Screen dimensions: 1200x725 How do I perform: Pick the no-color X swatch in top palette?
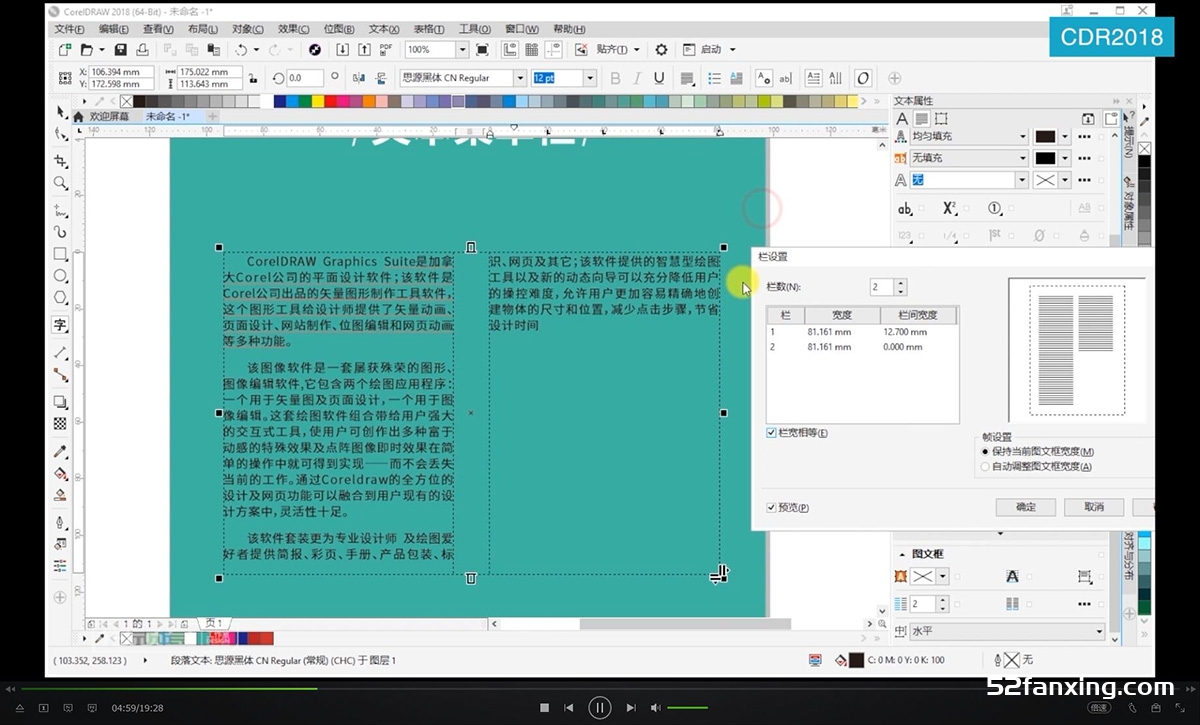[126, 101]
